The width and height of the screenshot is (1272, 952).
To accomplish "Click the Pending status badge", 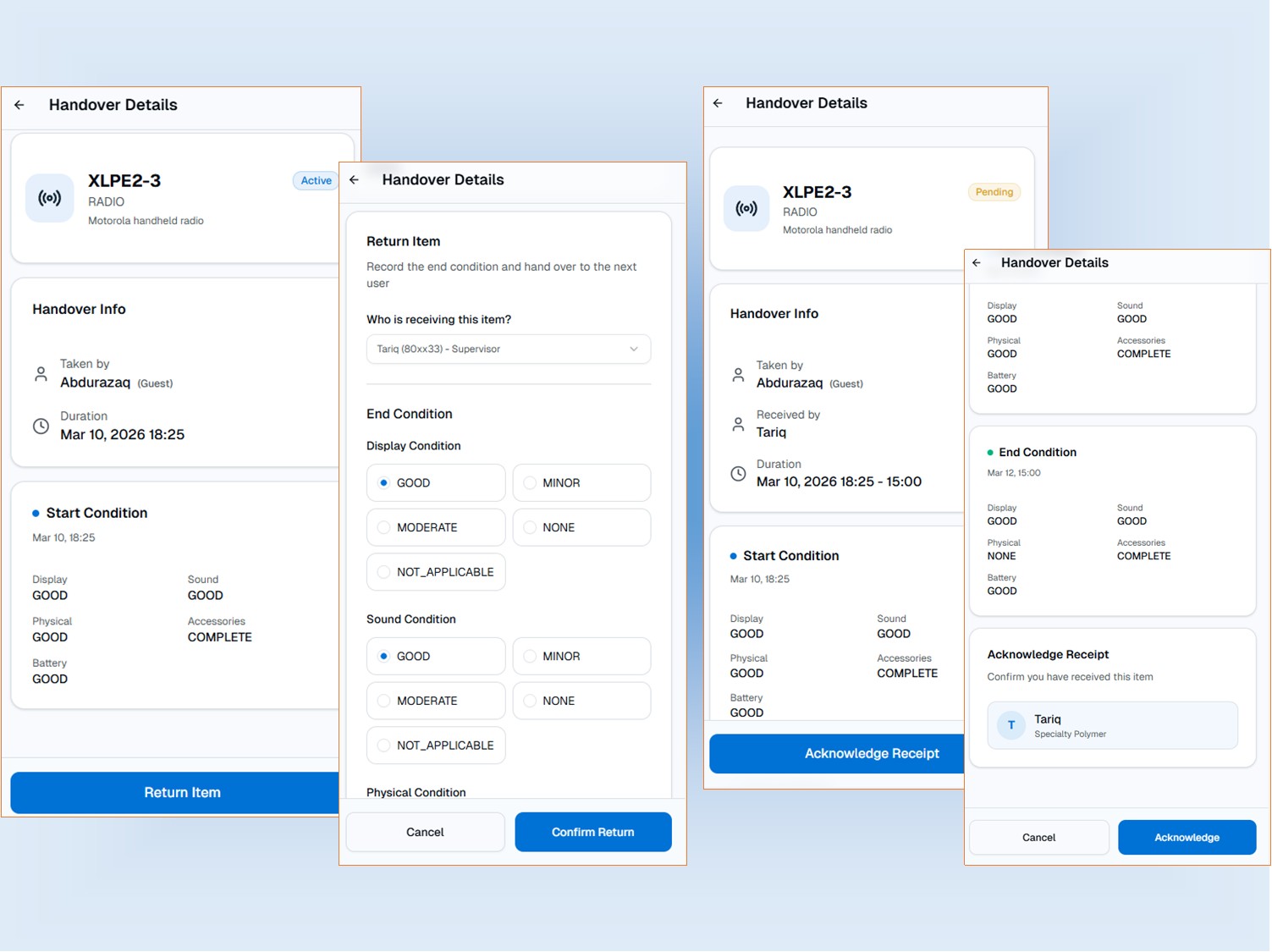I will coord(994,192).
